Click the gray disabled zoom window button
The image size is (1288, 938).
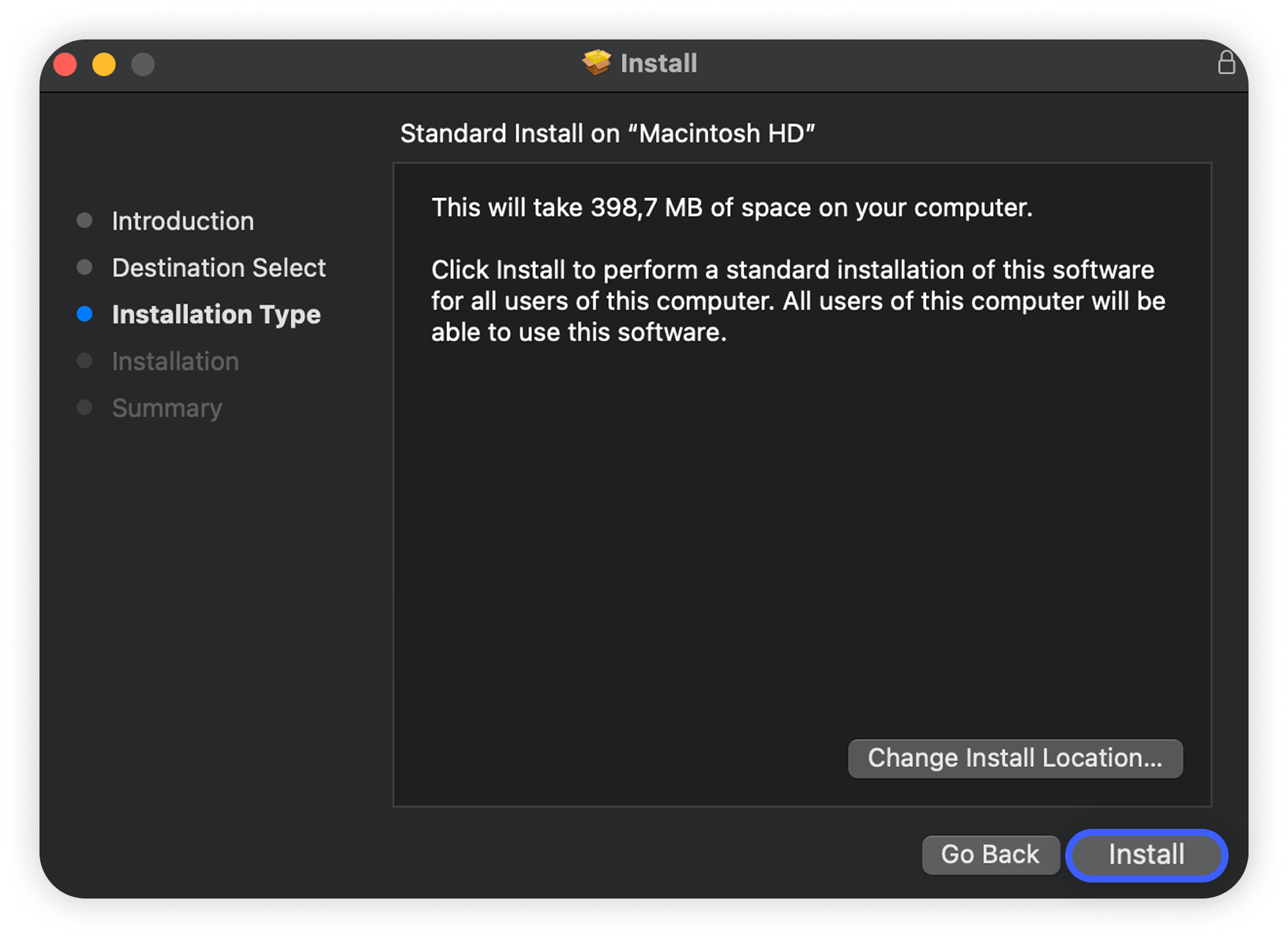143,64
